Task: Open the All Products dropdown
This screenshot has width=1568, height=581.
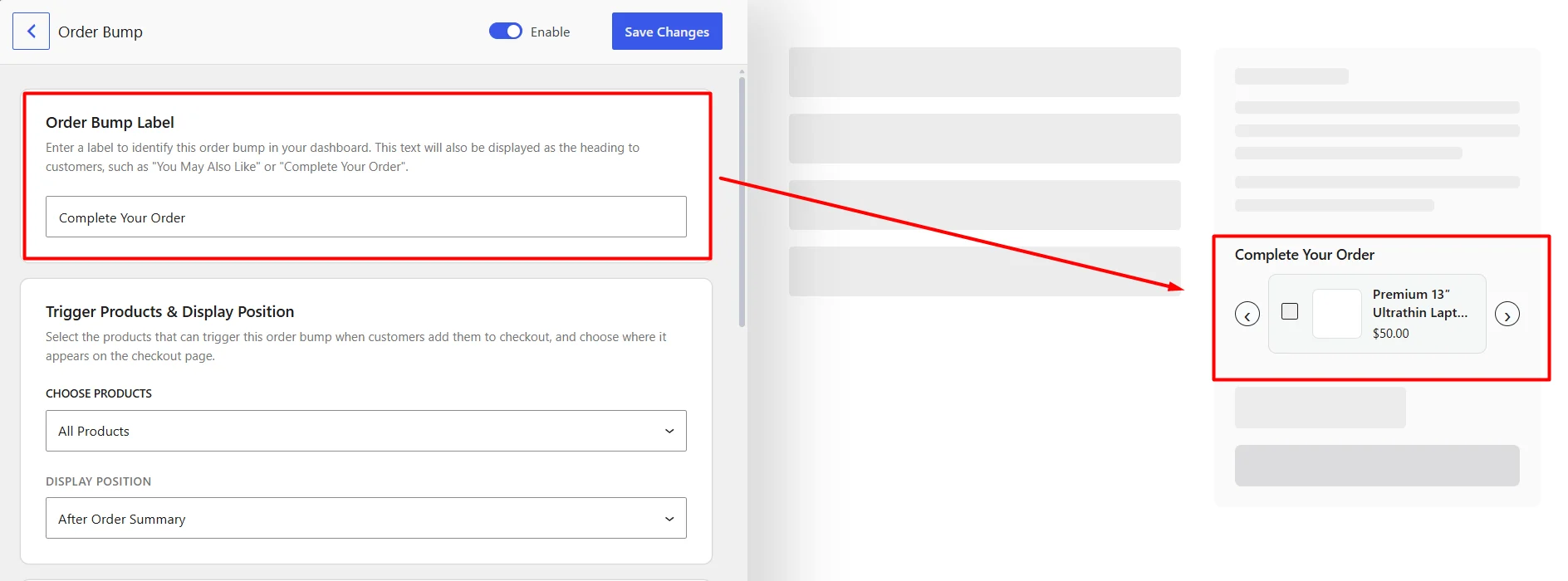Action: point(366,431)
